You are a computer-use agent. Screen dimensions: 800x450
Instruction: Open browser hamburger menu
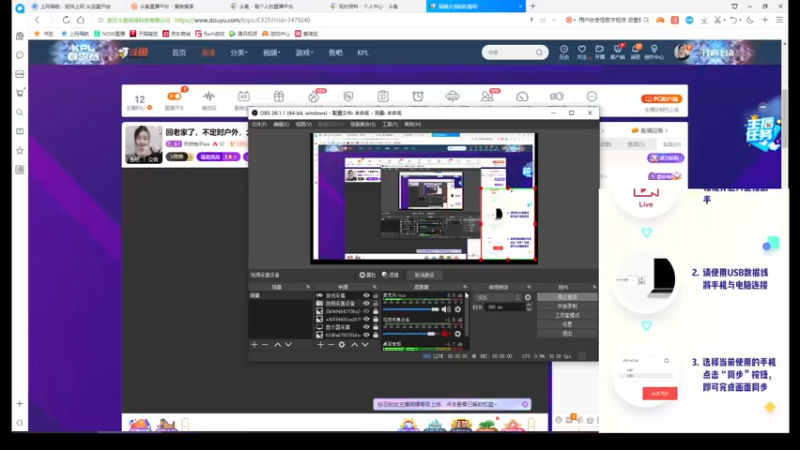779,20
